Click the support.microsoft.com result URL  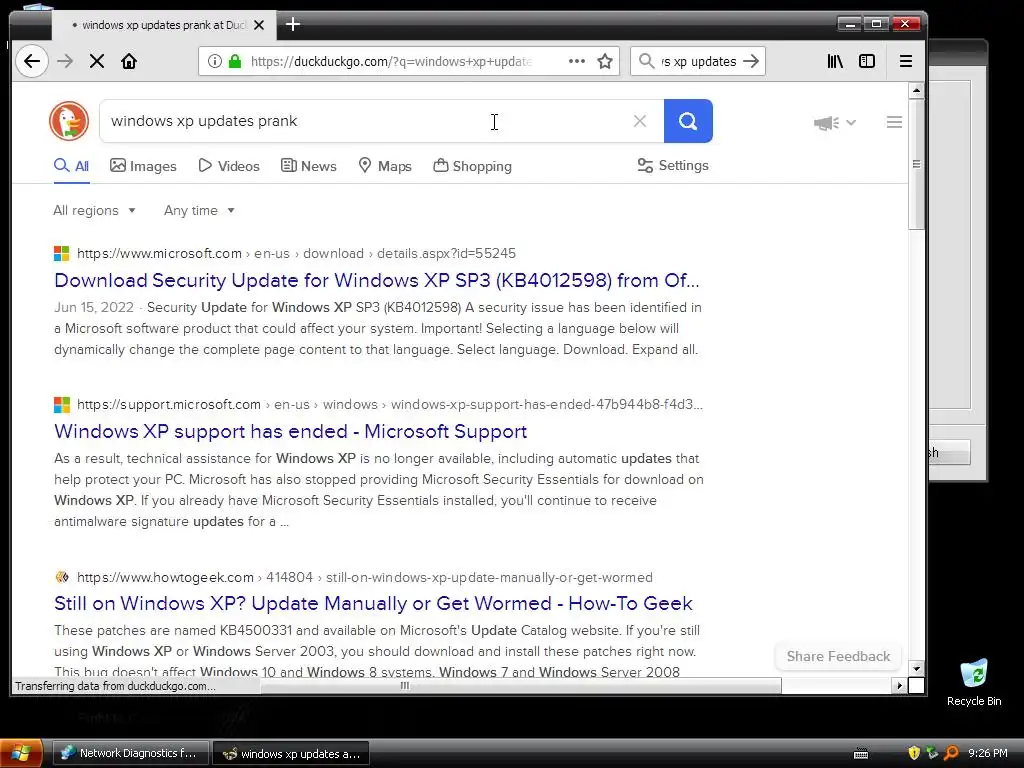390,404
